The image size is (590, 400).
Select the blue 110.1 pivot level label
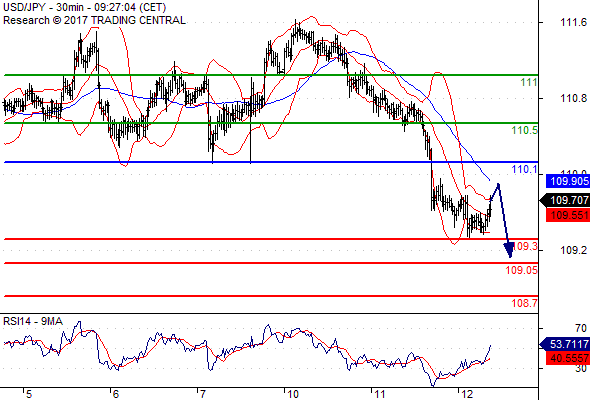click(525, 170)
